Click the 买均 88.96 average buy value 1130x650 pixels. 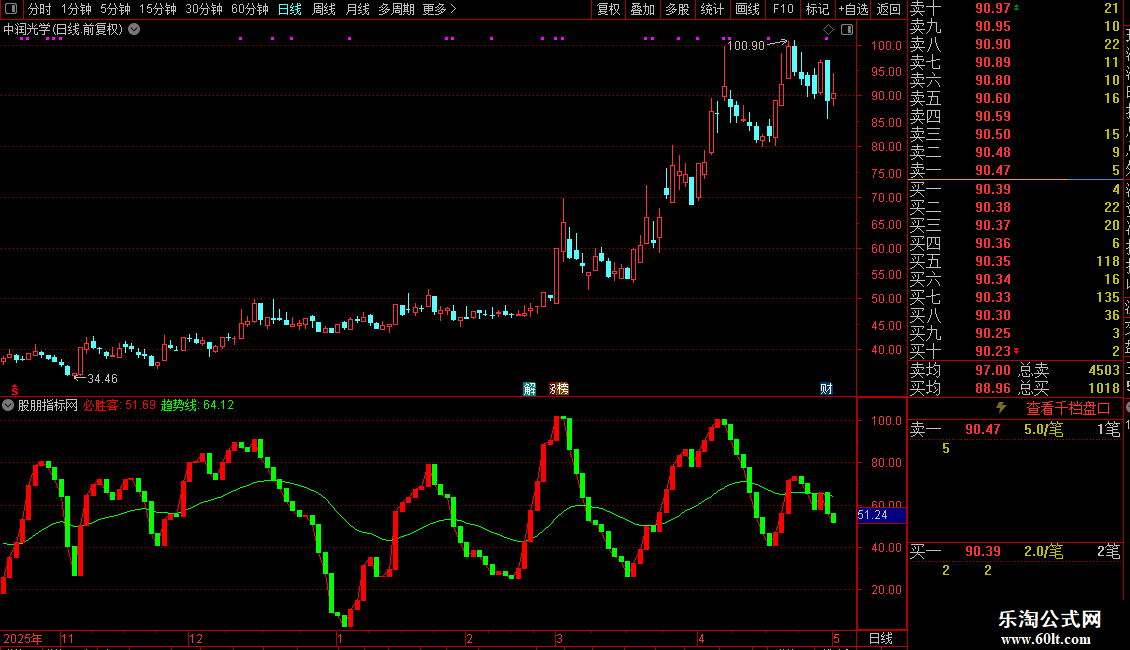(x=961, y=388)
